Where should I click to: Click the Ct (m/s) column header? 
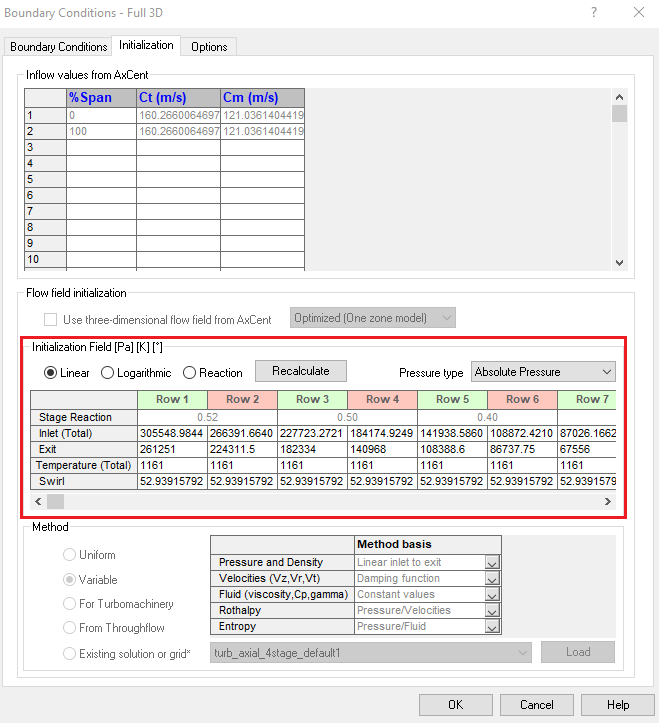click(x=178, y=98)
